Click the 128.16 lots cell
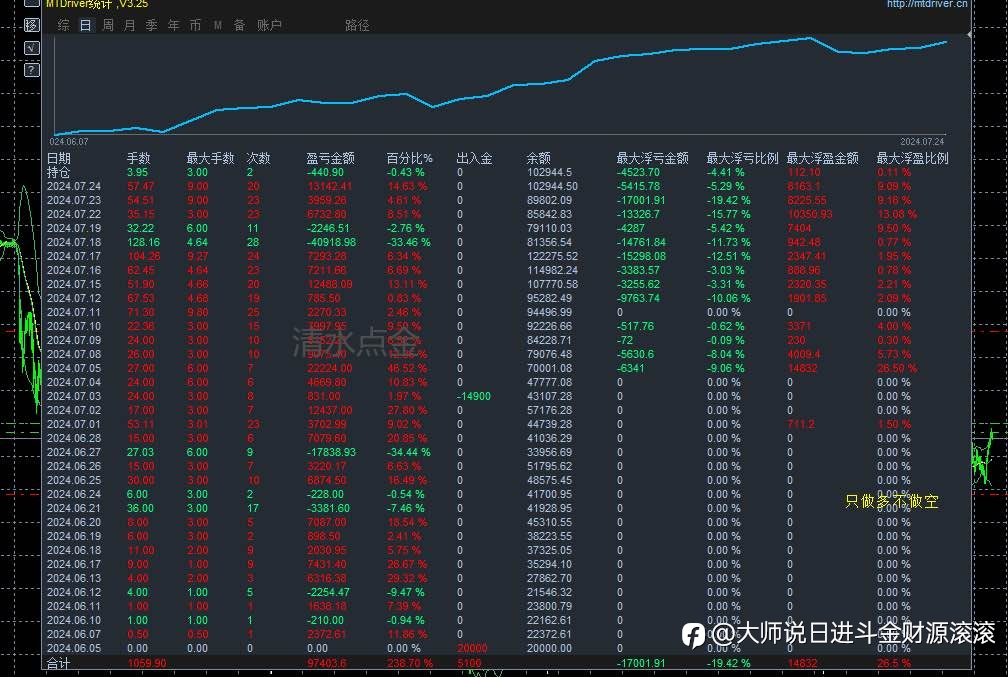 coord(143,242)
